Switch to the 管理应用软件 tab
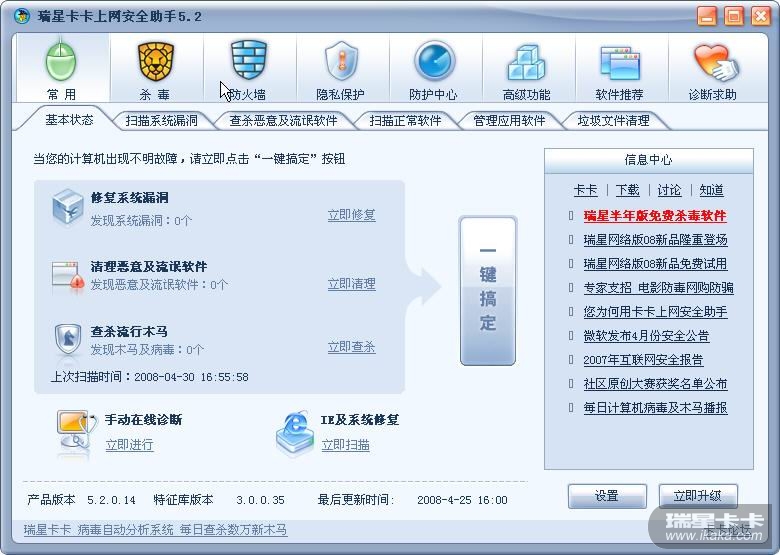The image size is (780, 555). tap(509, 120)
